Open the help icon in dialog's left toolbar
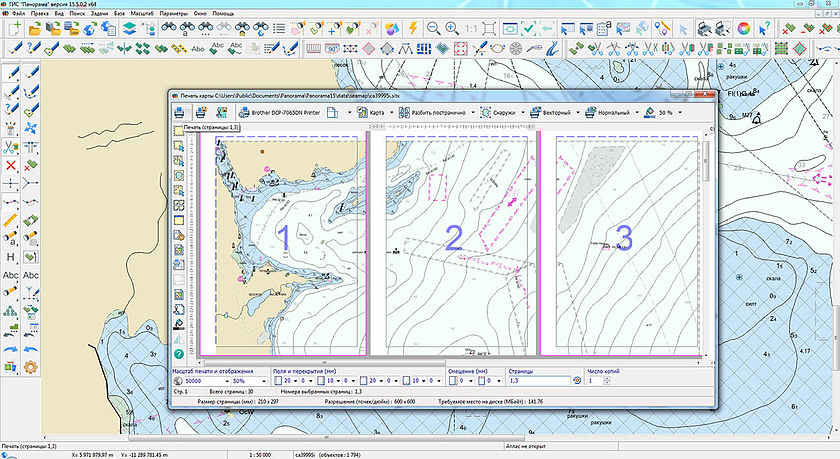 [179, 354]
